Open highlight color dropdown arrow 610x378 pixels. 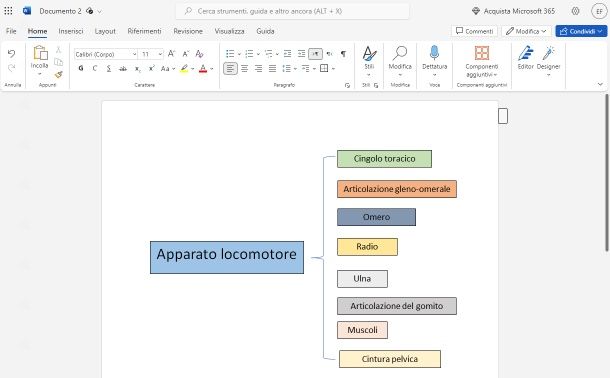click(x=193, y=69)
